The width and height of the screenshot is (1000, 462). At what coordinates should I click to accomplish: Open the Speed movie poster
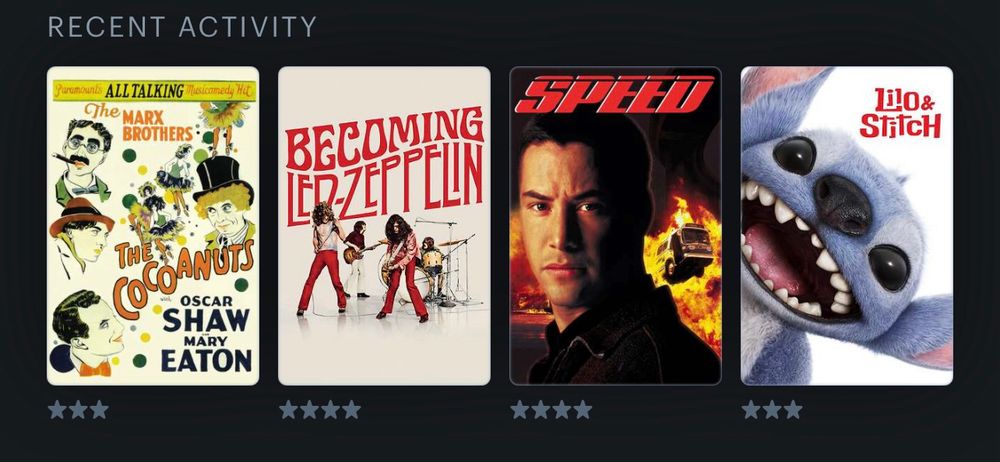[615, 226]
